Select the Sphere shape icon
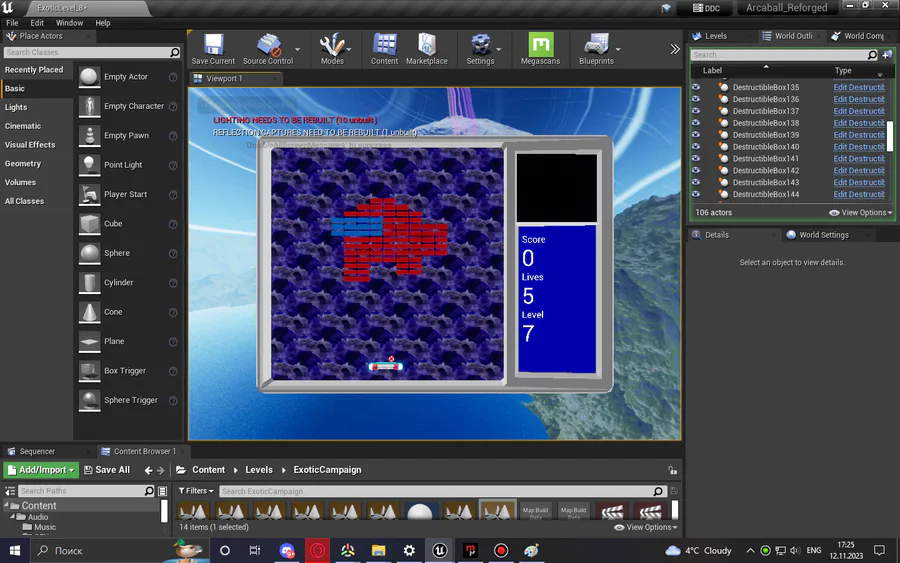Image resolution: width=900 pixels, height=563 pixels. [x=89, y=253]
